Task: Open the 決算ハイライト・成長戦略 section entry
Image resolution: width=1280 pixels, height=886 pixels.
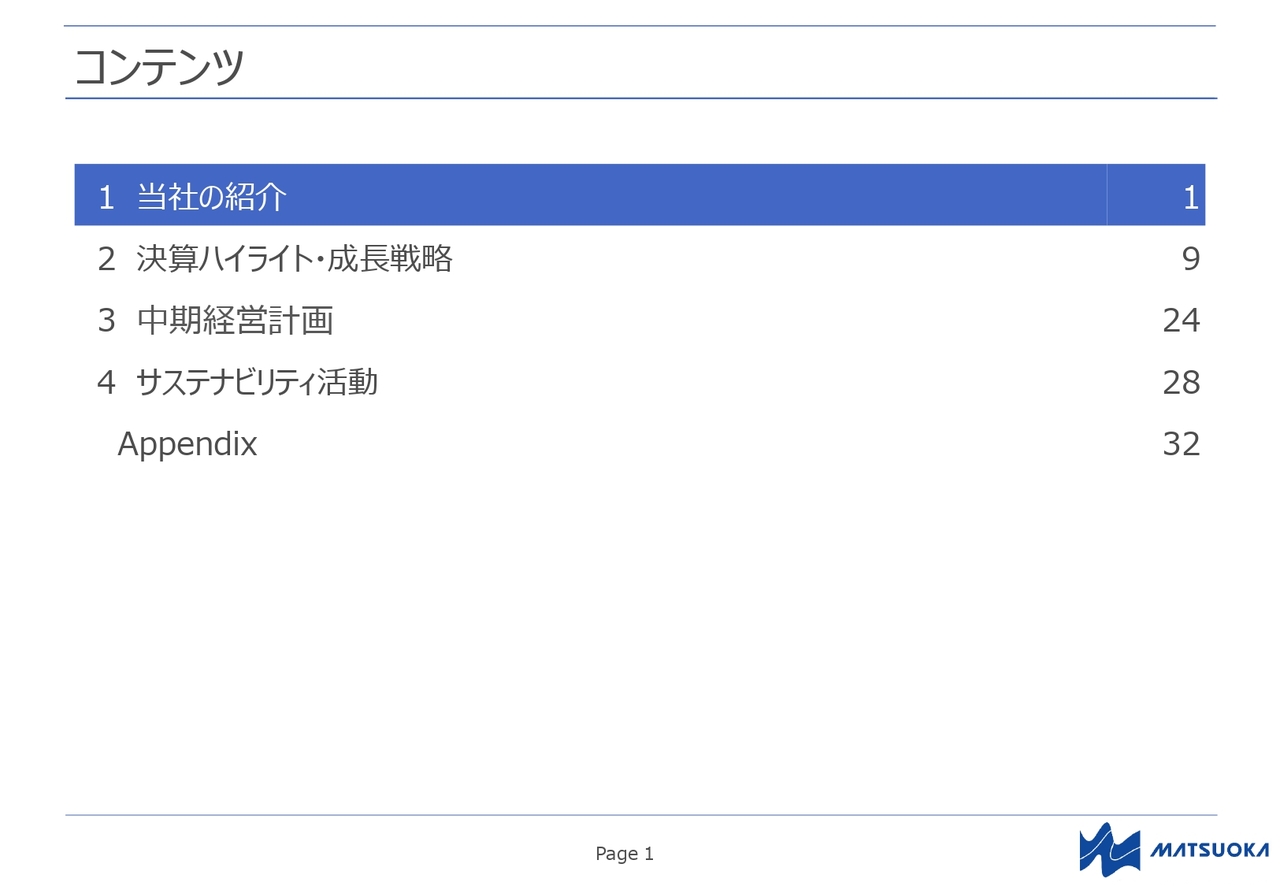Action: (x=294, y=259)
